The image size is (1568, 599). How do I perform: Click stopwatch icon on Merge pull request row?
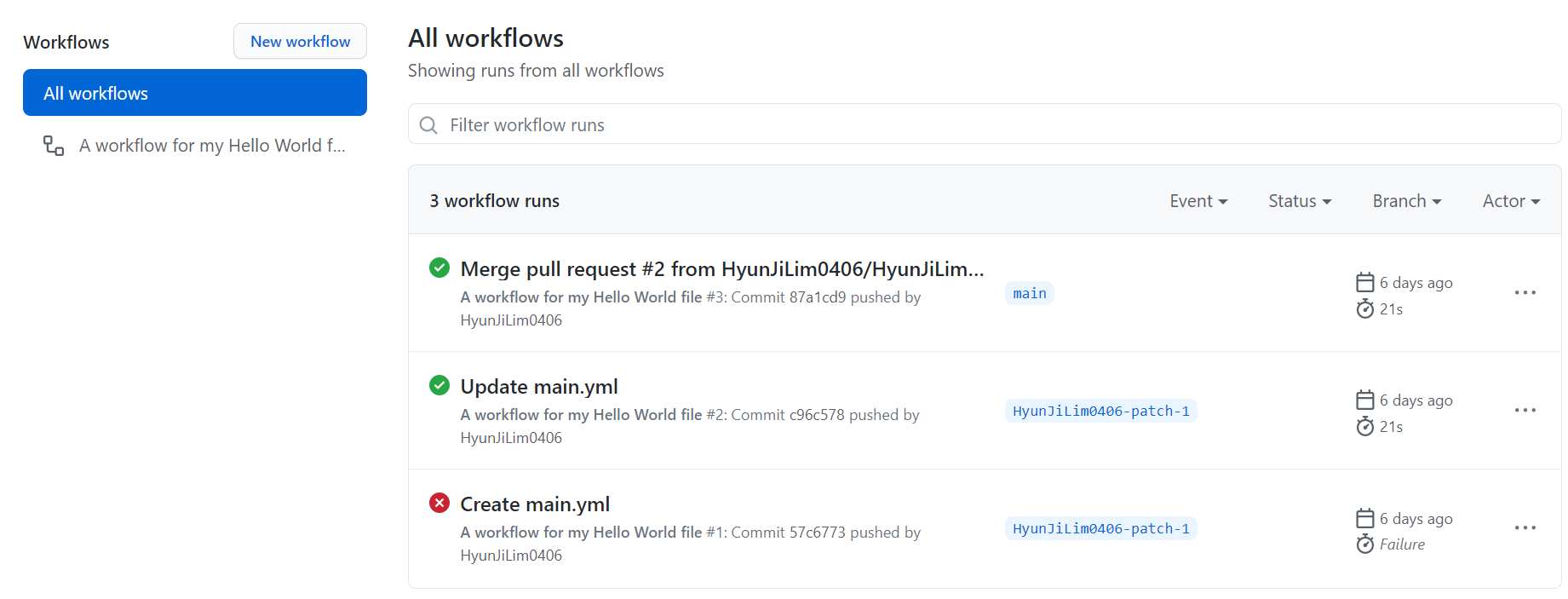(1365, 308)
